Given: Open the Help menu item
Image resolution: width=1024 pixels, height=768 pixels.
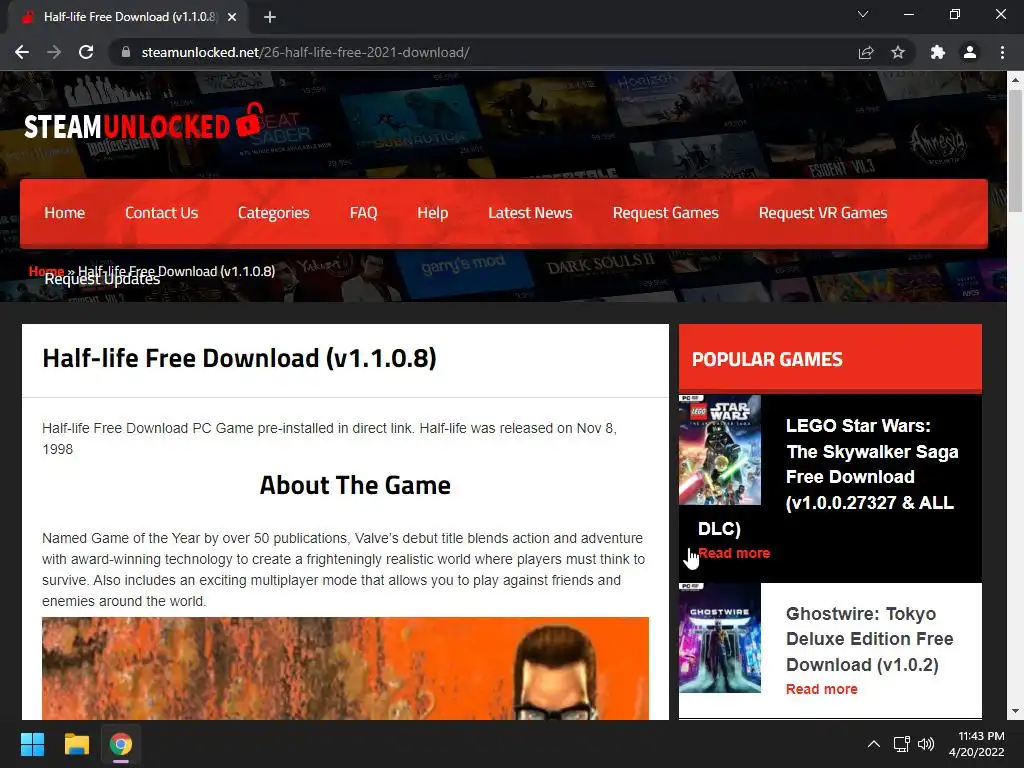Looking at the screenshot, I should coord(432,213).
